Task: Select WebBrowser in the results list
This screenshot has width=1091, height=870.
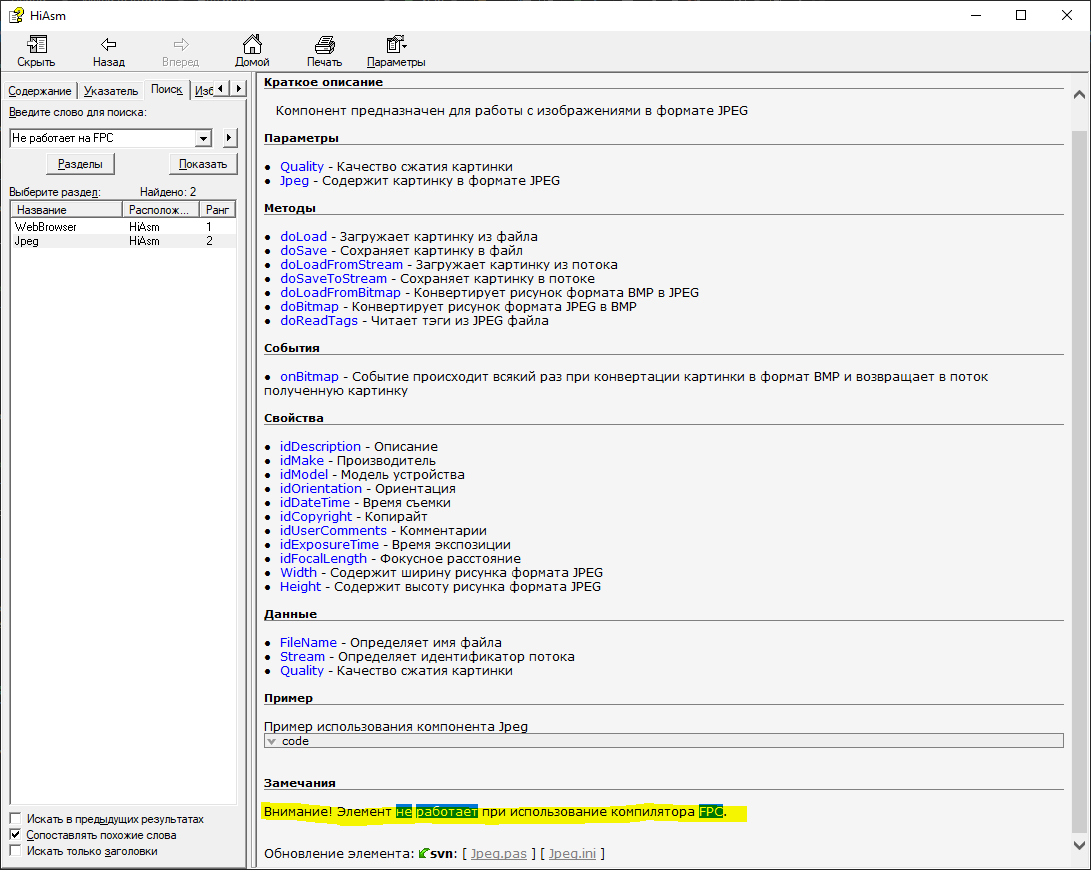Action: [45, 227]
